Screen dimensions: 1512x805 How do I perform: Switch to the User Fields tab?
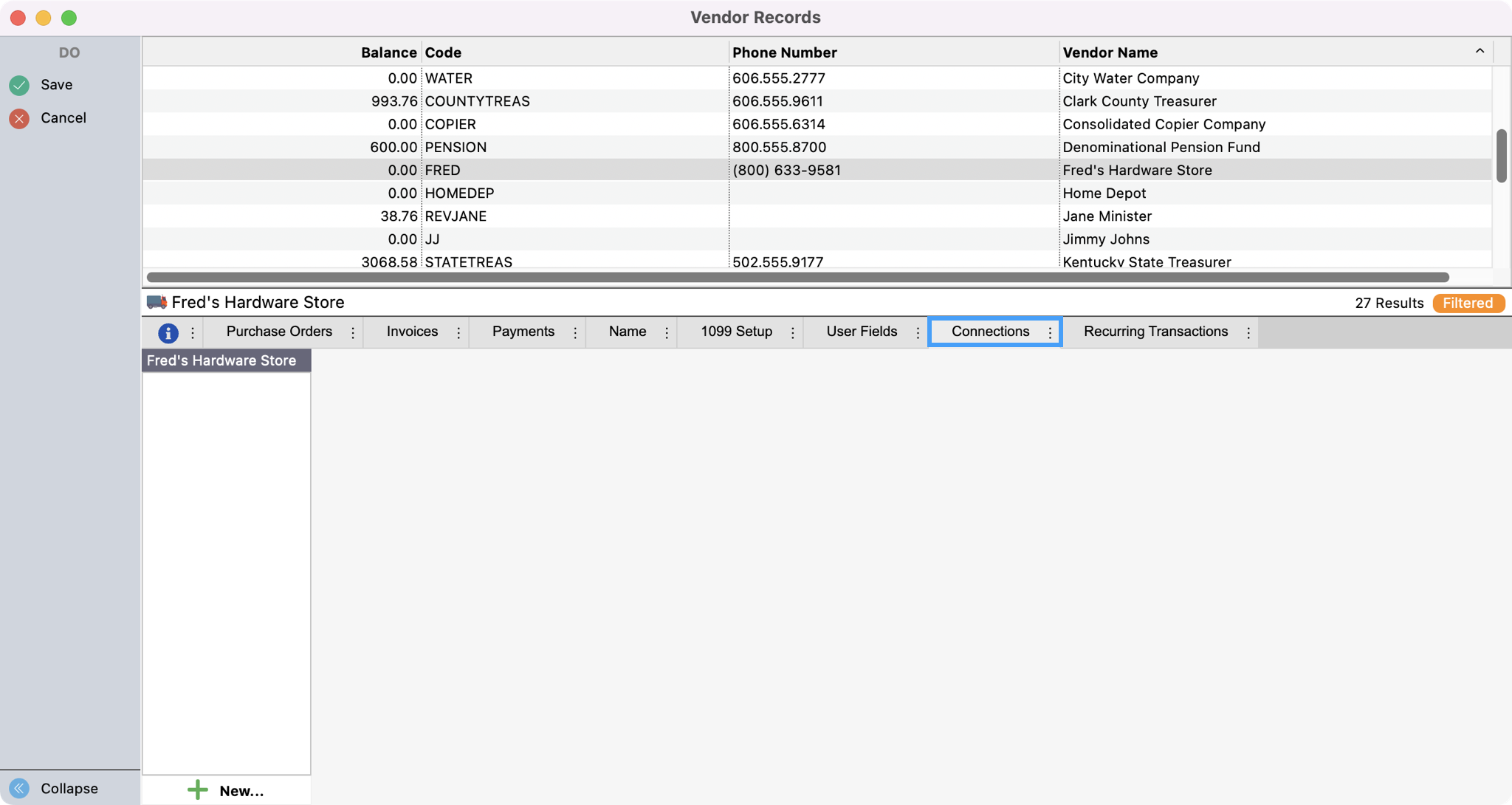tap(862, 332)
